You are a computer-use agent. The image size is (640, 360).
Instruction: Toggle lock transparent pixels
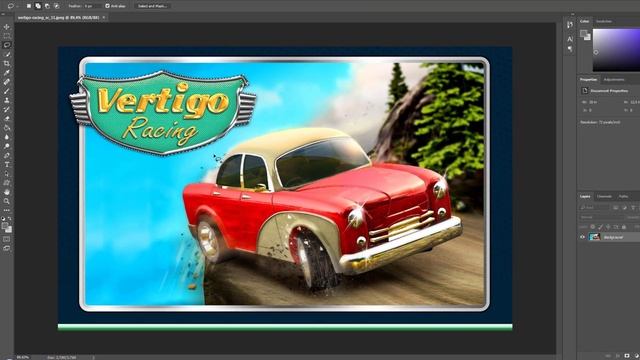[x=593, y=227]
